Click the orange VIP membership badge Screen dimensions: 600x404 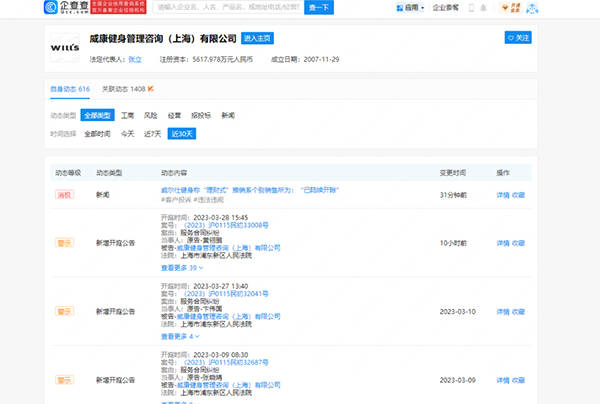(x=510, y=8)
